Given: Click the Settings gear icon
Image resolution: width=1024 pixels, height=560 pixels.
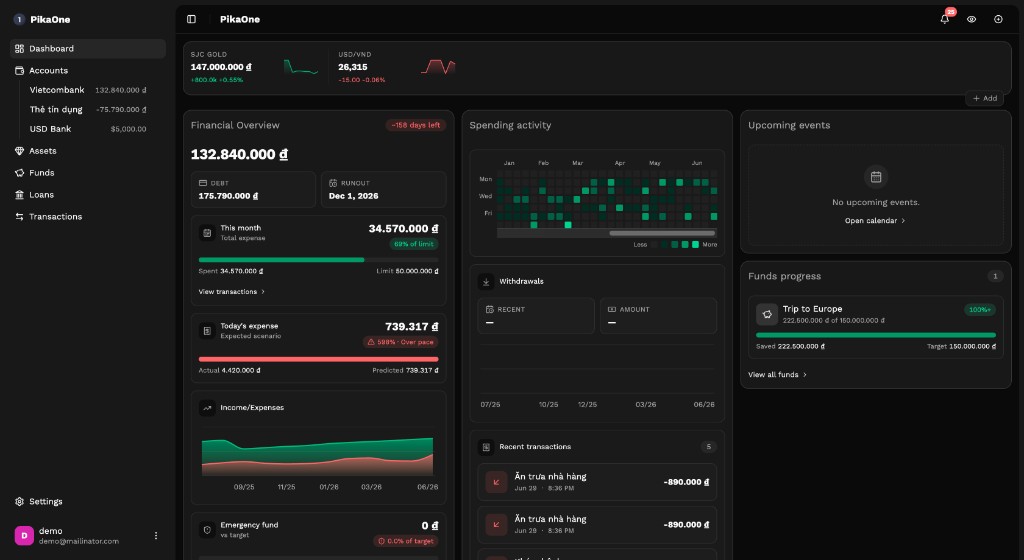Looking at the screenshot, I should click(20, 502).
